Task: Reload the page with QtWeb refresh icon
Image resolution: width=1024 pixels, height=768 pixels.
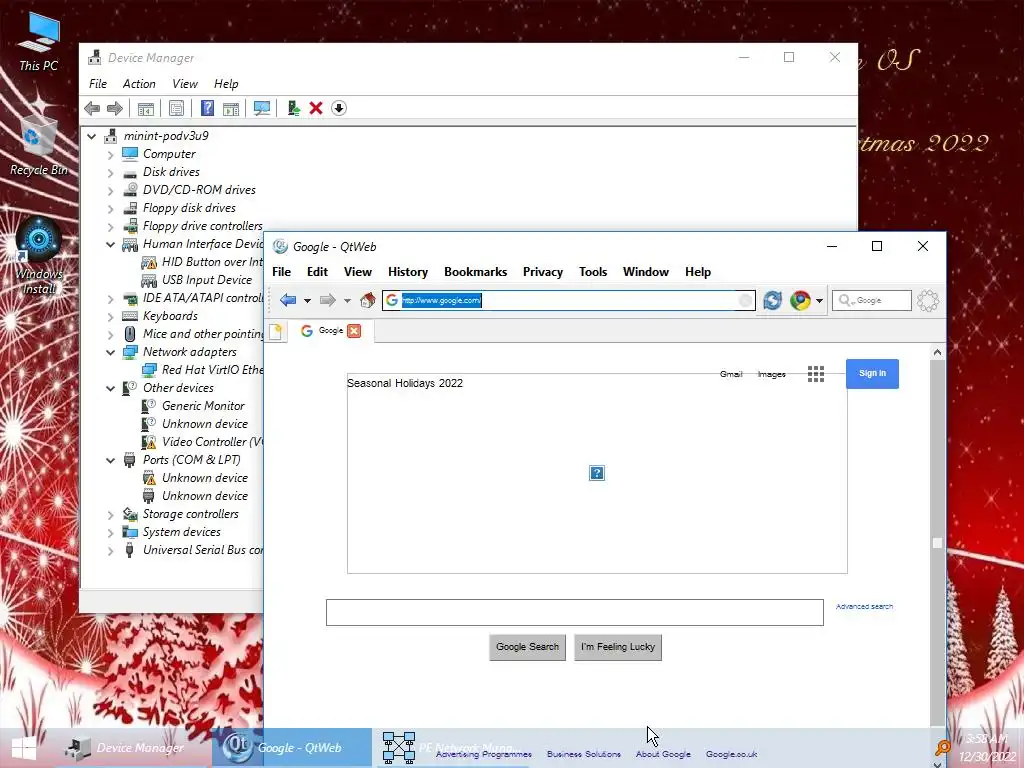Action: [x=773, y=300]
